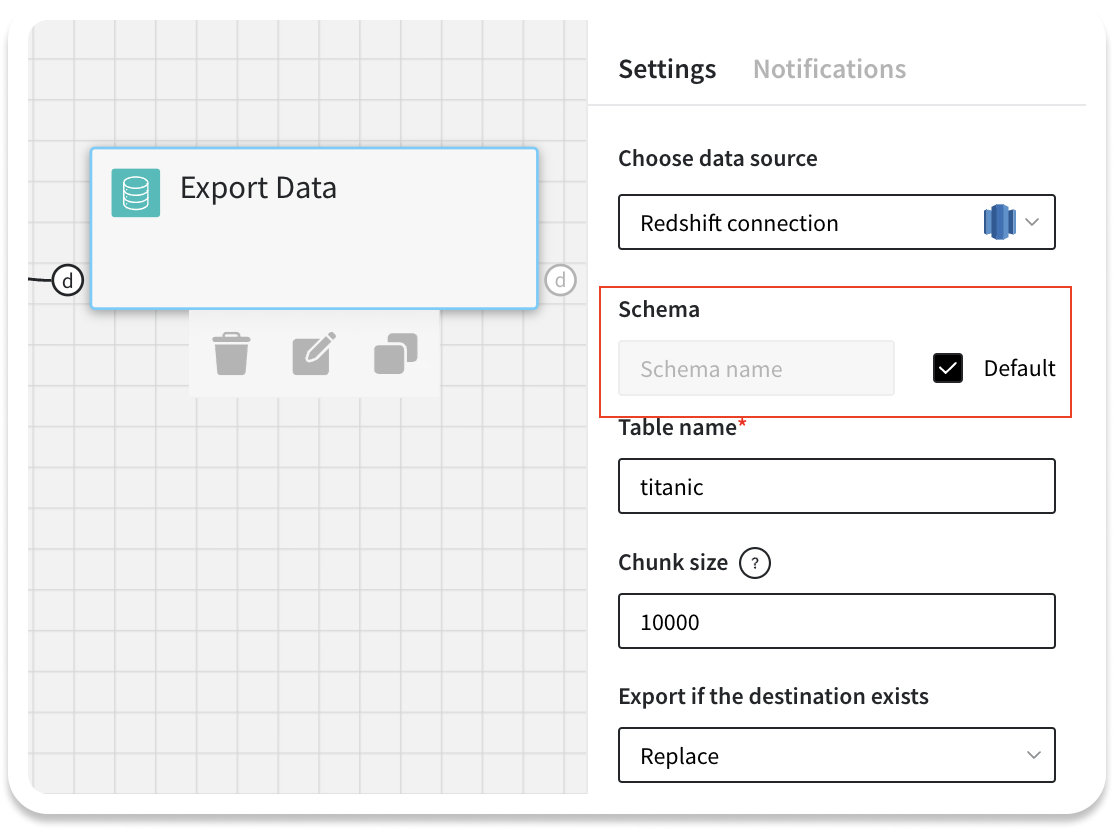
Task: Open the Redshift connection data source dropdown
Action: [836, 222]
